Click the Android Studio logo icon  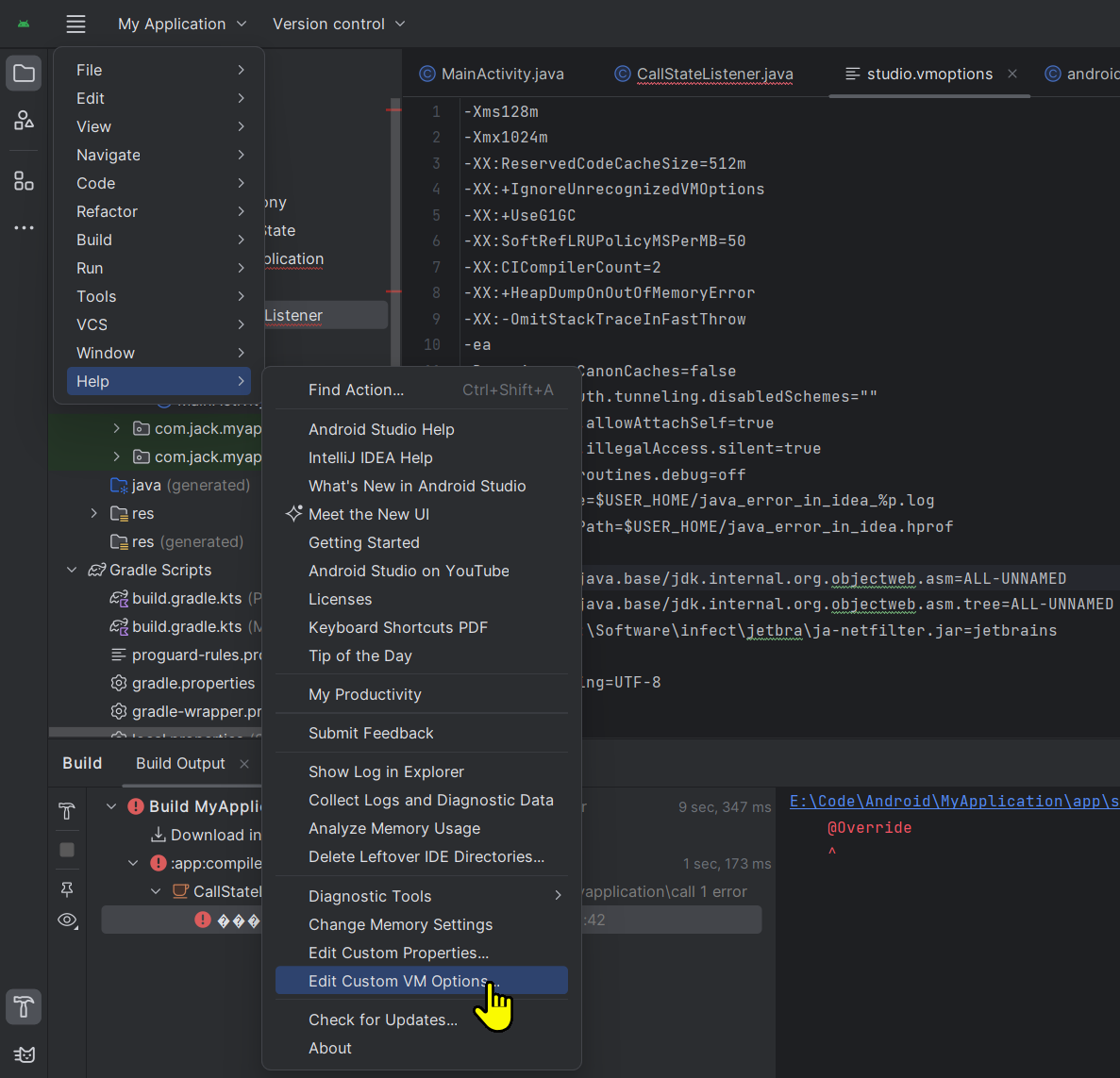pos(24,25)
